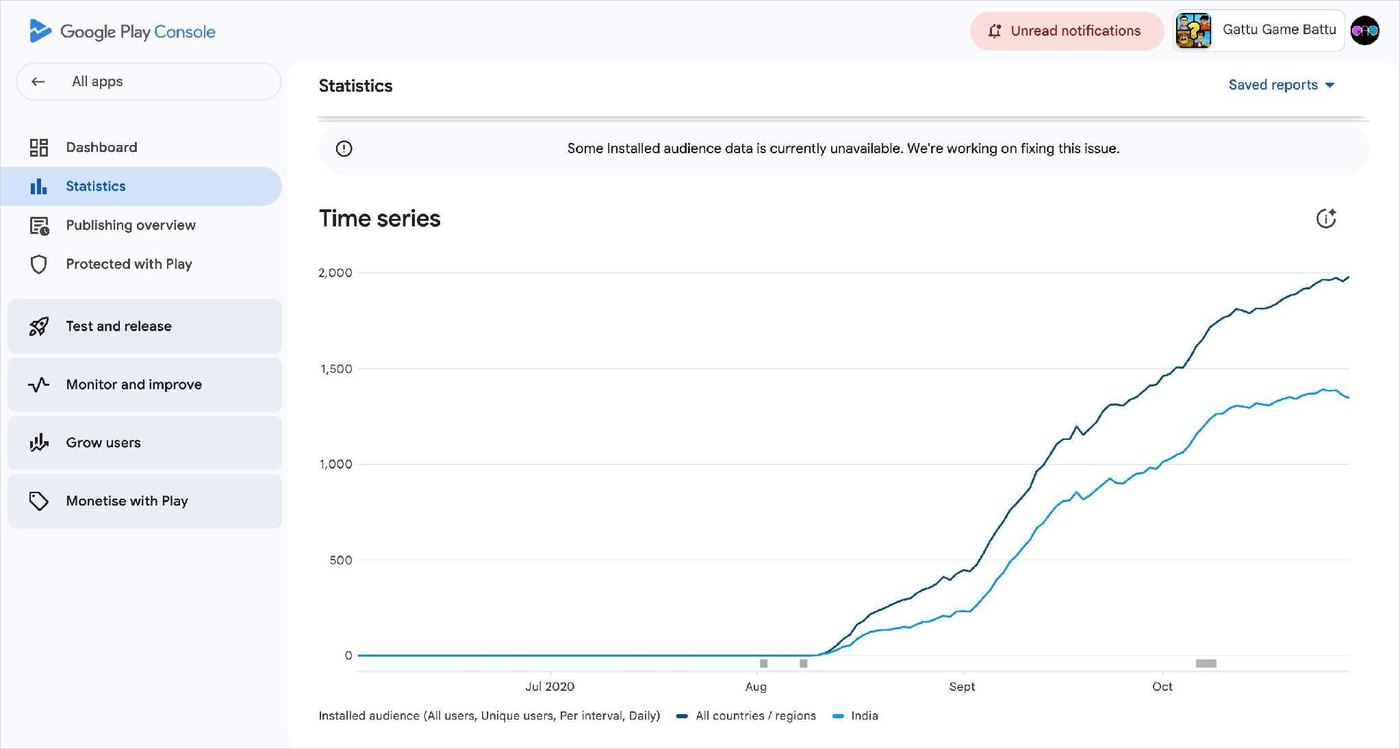The image size is (1400, 749).
Task: Click the Test and release rocket icon
Action: point(39,326)
